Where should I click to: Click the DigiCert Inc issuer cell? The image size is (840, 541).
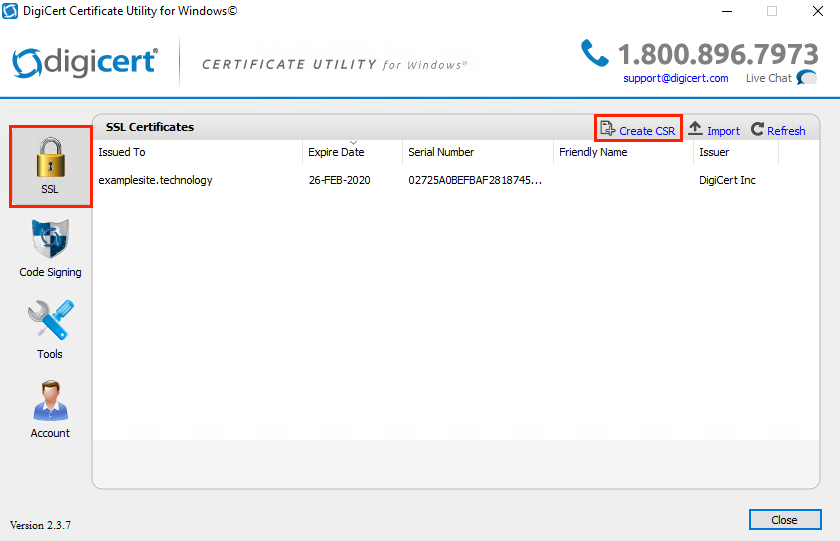pyautogui.click(x=727, y=180)
